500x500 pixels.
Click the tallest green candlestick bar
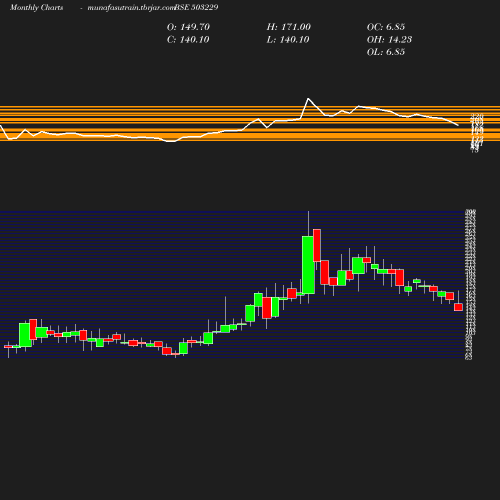308,265
